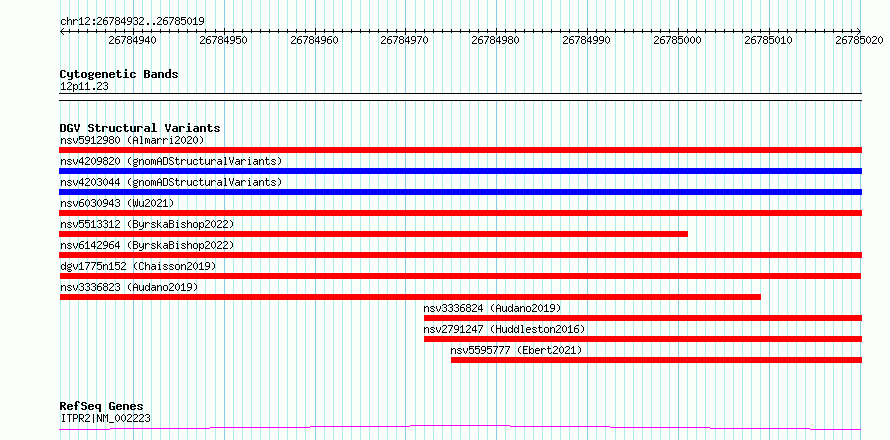Open gnomAD variant label nsv4203044
This screenshot has width=890, height=440.
pyautogui.click(x=171, y=182)
